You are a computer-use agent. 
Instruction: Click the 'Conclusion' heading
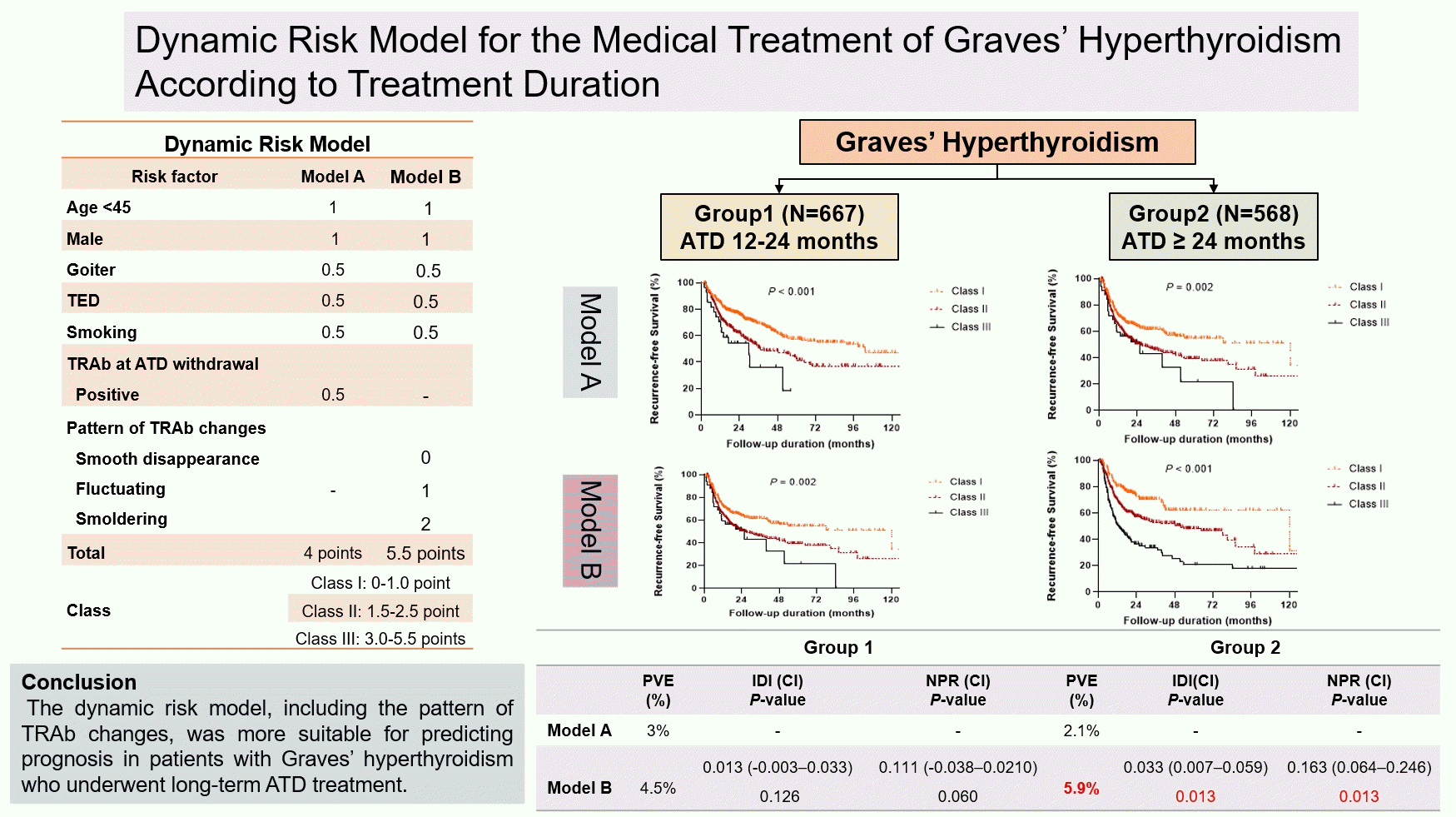pos(79,682)
